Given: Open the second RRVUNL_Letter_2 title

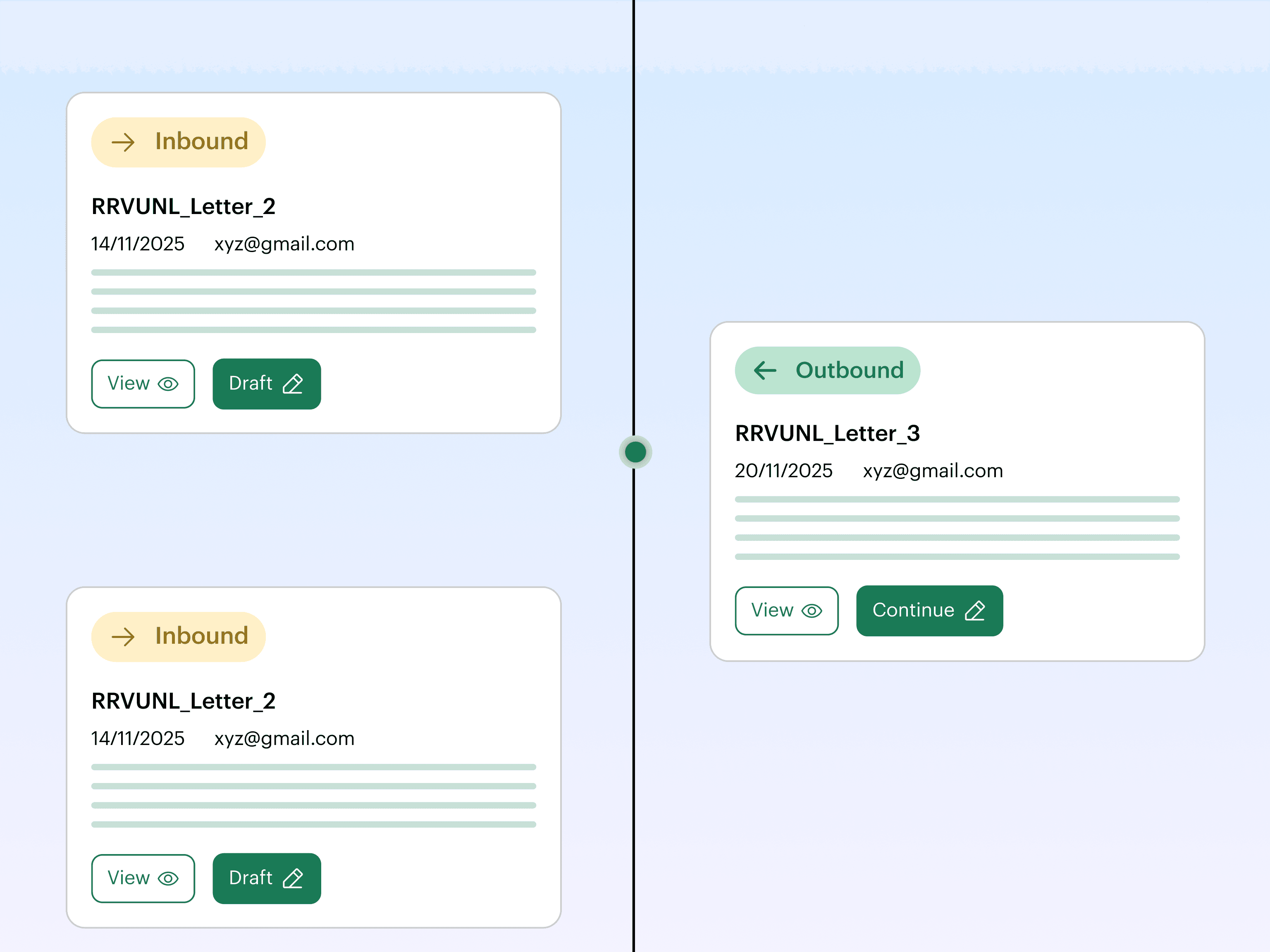Looking at the screenshot, I should 184,701.
